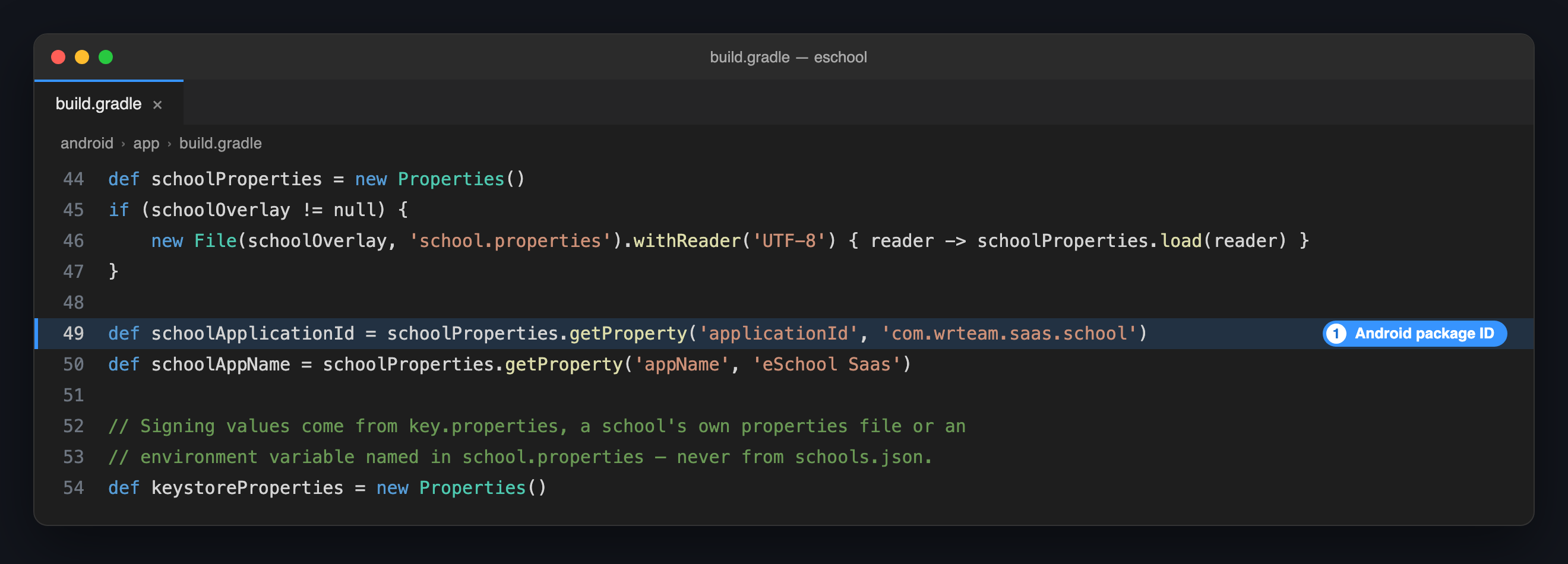
Task: Open the android breadcrumb segment
Action: (x=87, y=144)
